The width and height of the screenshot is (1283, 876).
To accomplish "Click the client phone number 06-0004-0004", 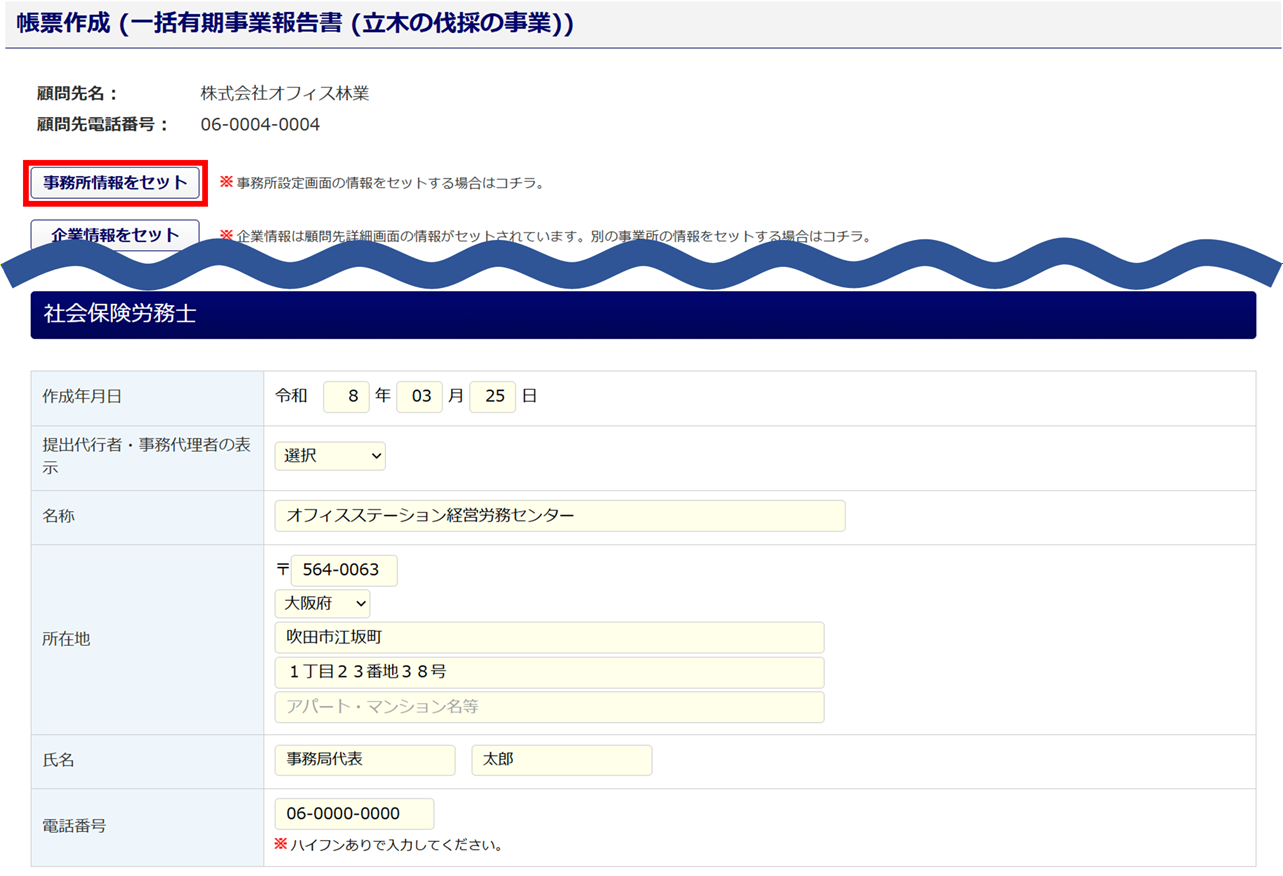I will (260, 125).
